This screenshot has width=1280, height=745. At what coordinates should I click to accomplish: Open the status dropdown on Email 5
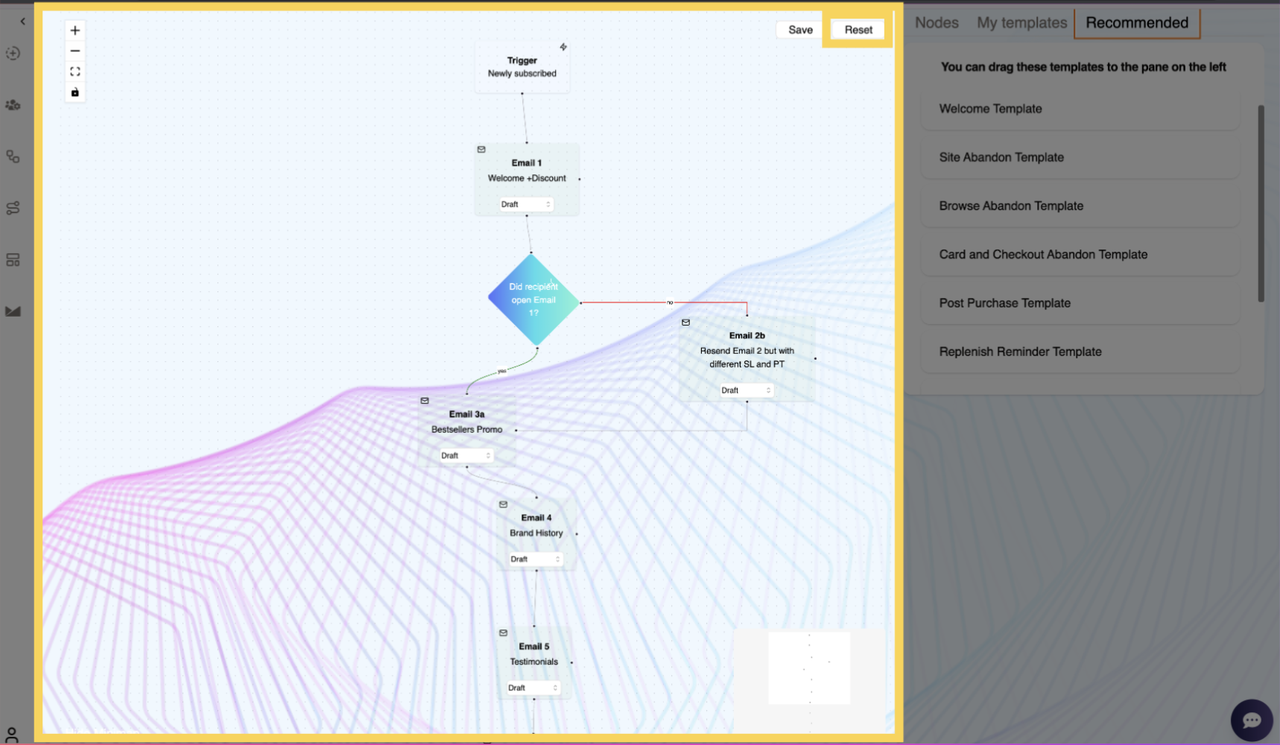[x=532, y=687]
